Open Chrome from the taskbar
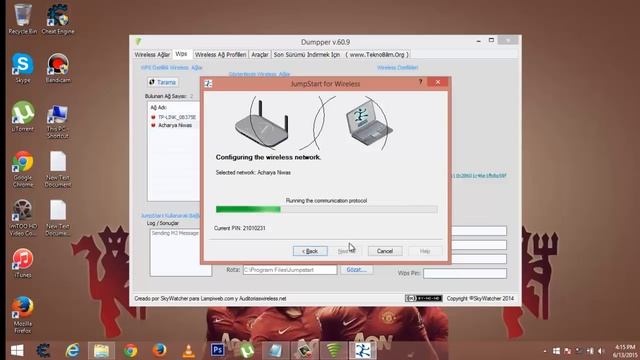Screen dimensions: 640x360 [131, 350]
